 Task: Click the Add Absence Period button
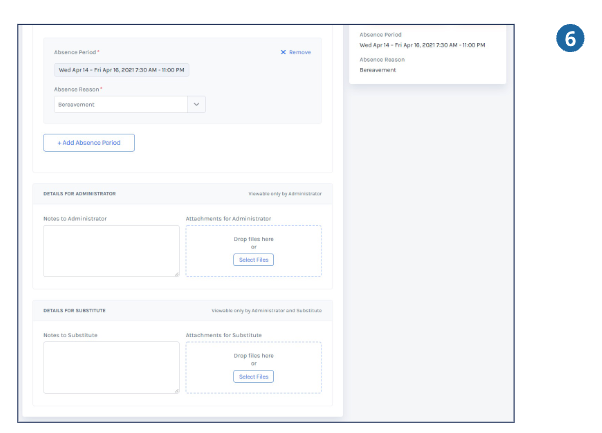[x=89, y=143]
